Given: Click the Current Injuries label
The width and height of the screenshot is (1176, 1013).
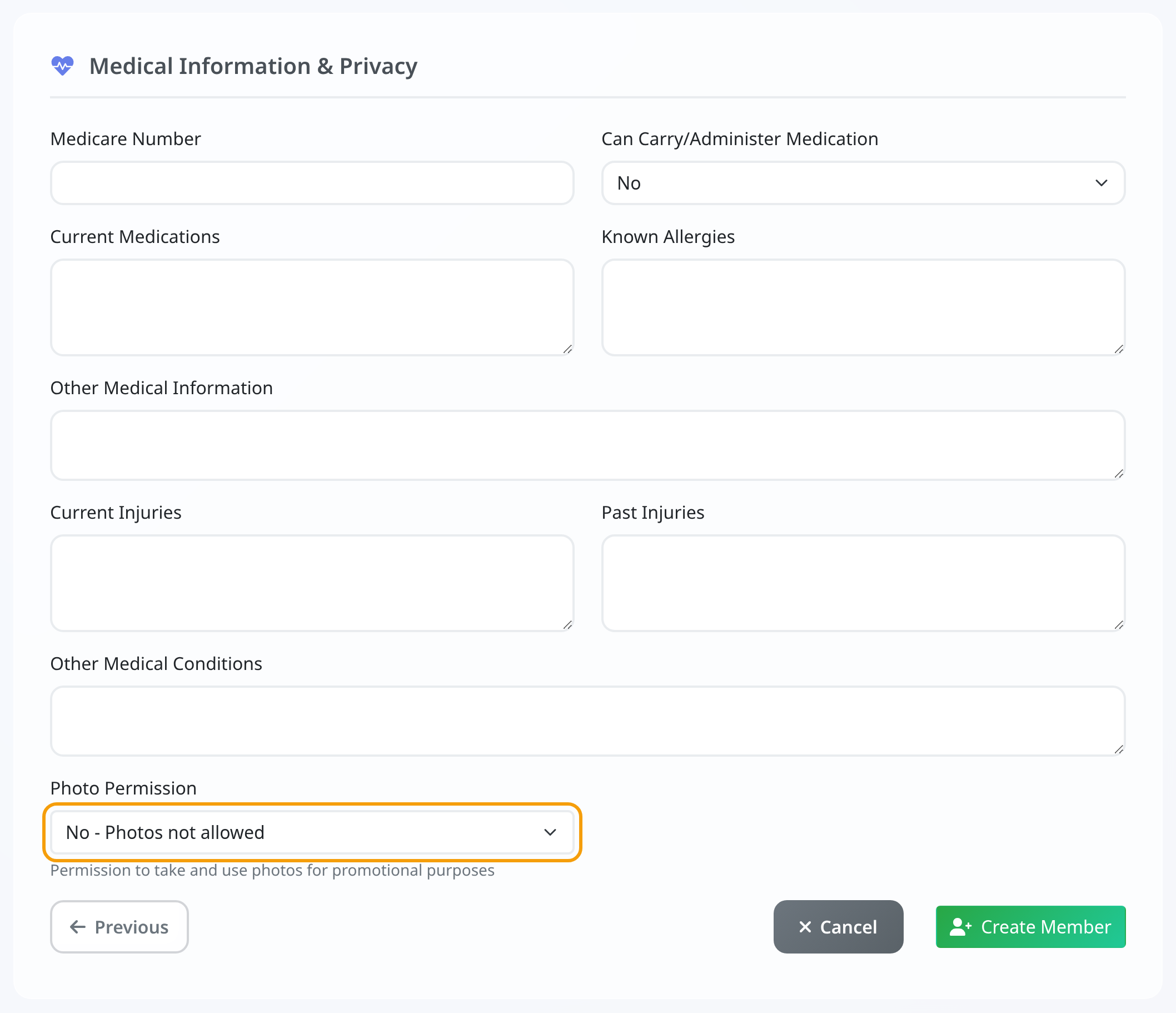Looking at the screenshot, I should 116,513.
